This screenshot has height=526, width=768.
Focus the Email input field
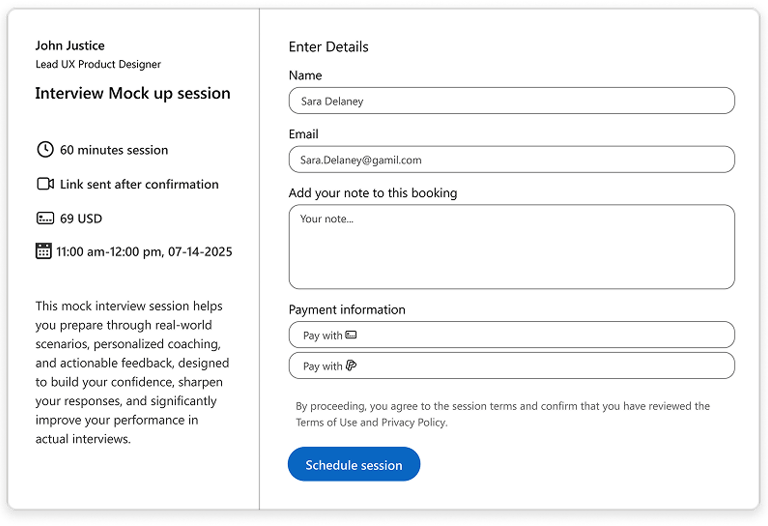pyautogui.click(x=511, y=160)
